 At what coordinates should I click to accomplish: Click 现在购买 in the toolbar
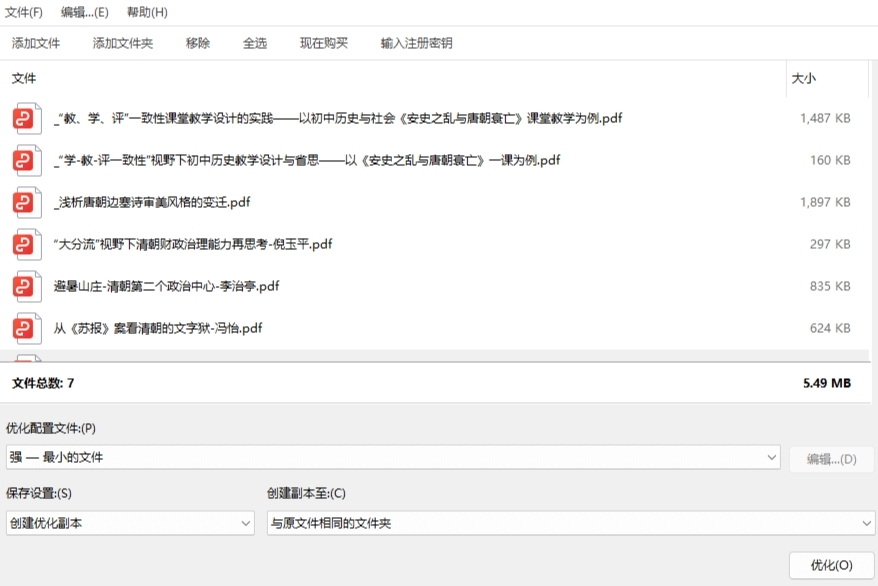pyautogui.click(x=324, y=43)
